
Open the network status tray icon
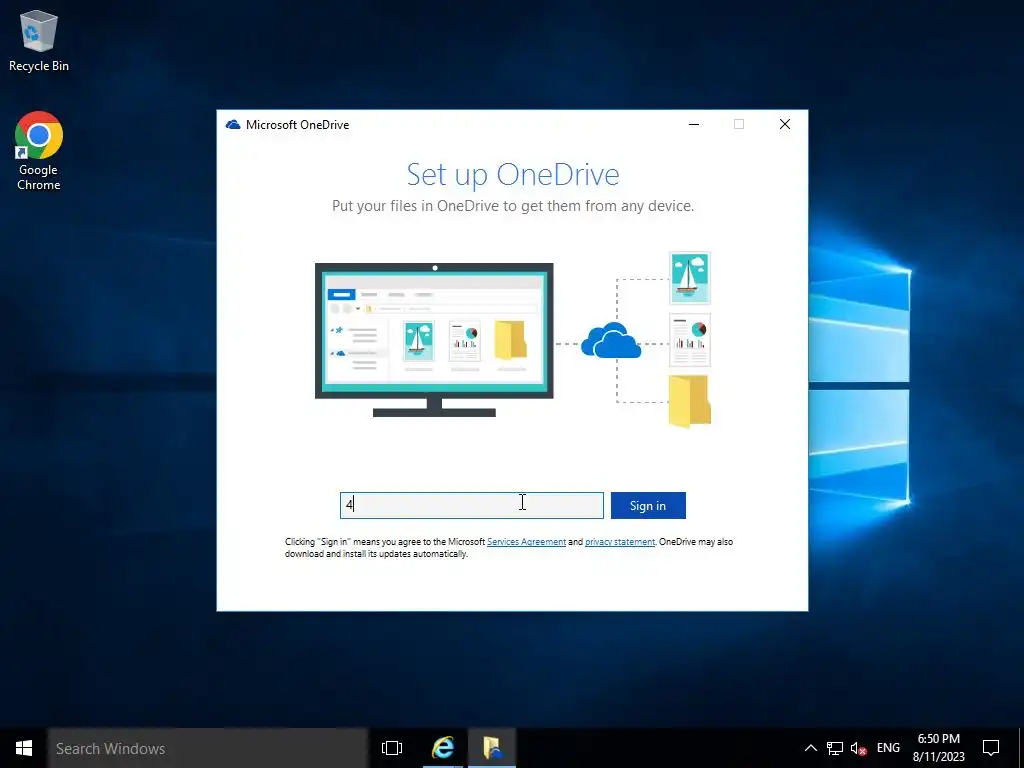[x=835, y=748]
